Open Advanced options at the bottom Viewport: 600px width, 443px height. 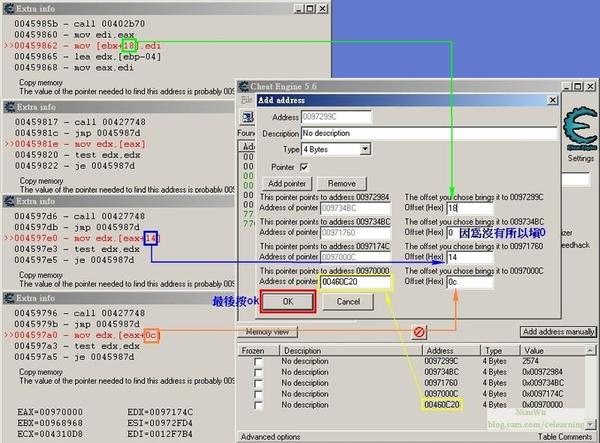tap(270, 437)
